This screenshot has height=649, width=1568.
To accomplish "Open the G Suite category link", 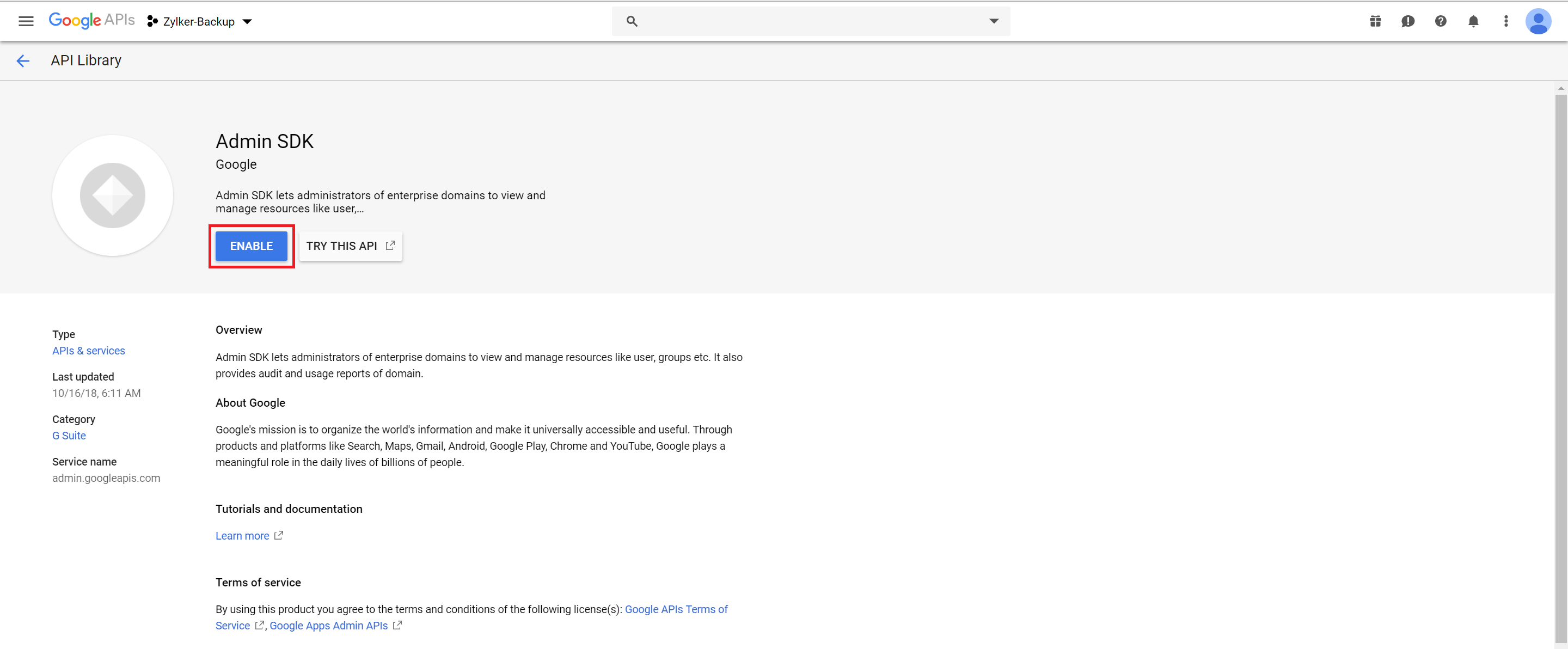I will point(69,436).
